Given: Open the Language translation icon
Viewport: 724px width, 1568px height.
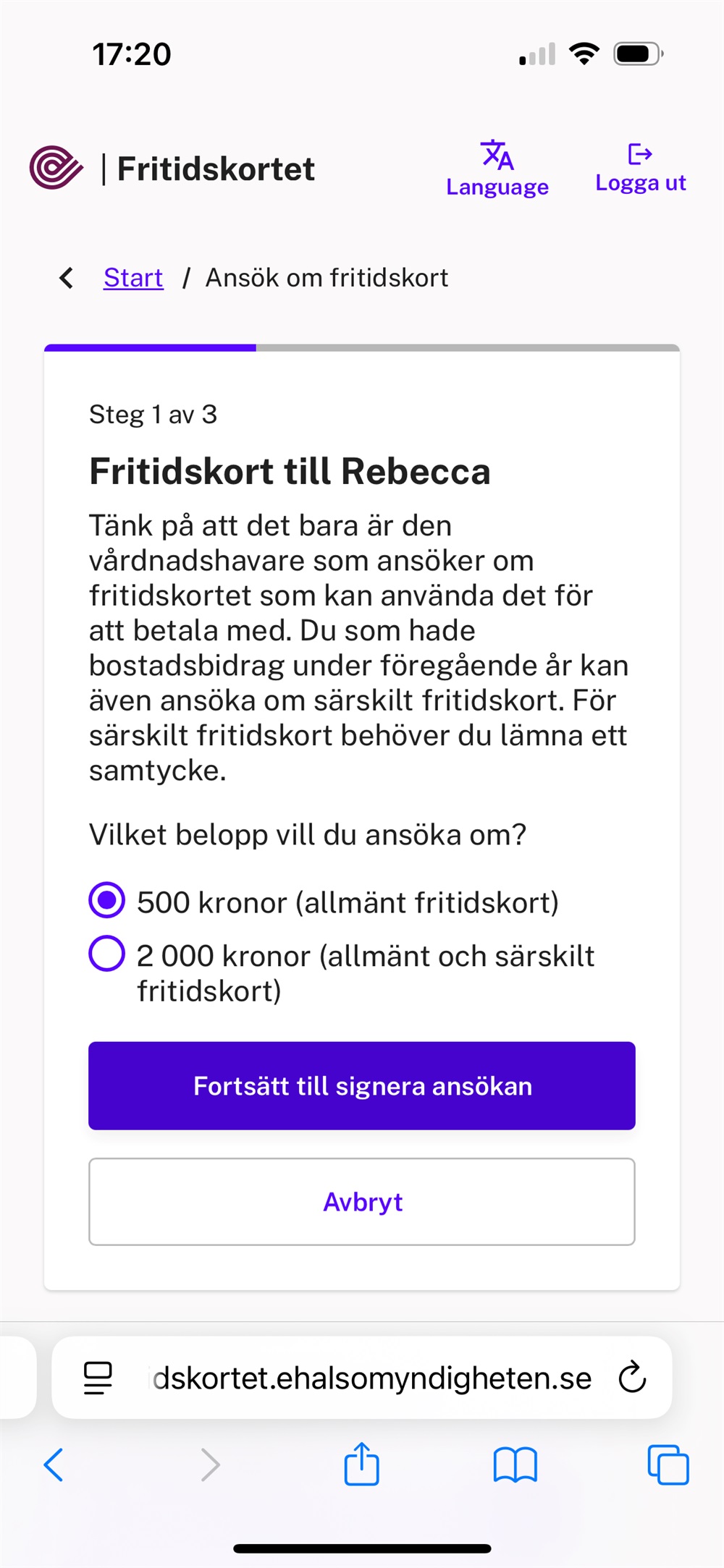Looking at the screenshot, I should point(497,154).
